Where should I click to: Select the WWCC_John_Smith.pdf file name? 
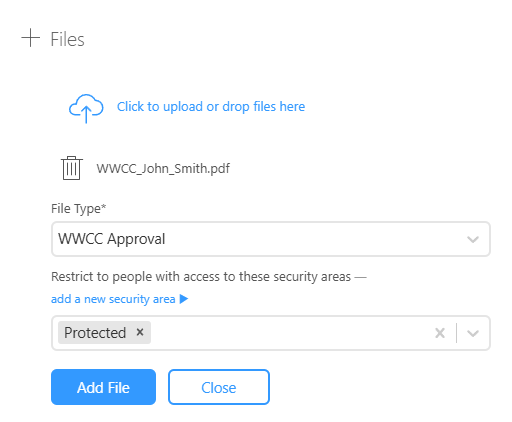click(x=163, y=169)
